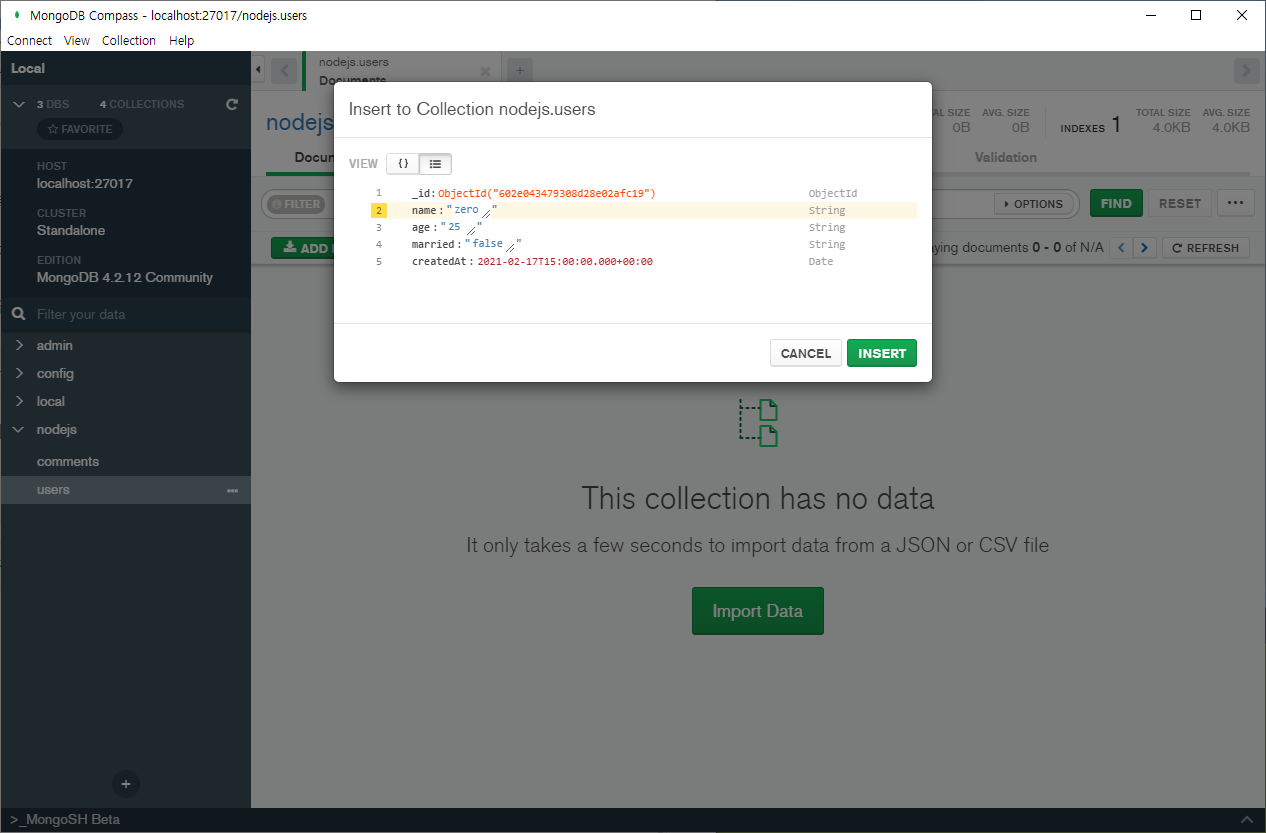Click the FILTER badge in query bar

coord(296,204)
